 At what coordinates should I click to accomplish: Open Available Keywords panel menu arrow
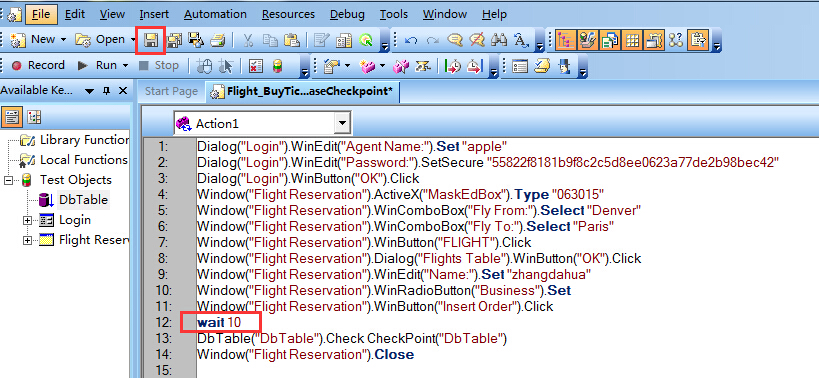pos(89,91)
